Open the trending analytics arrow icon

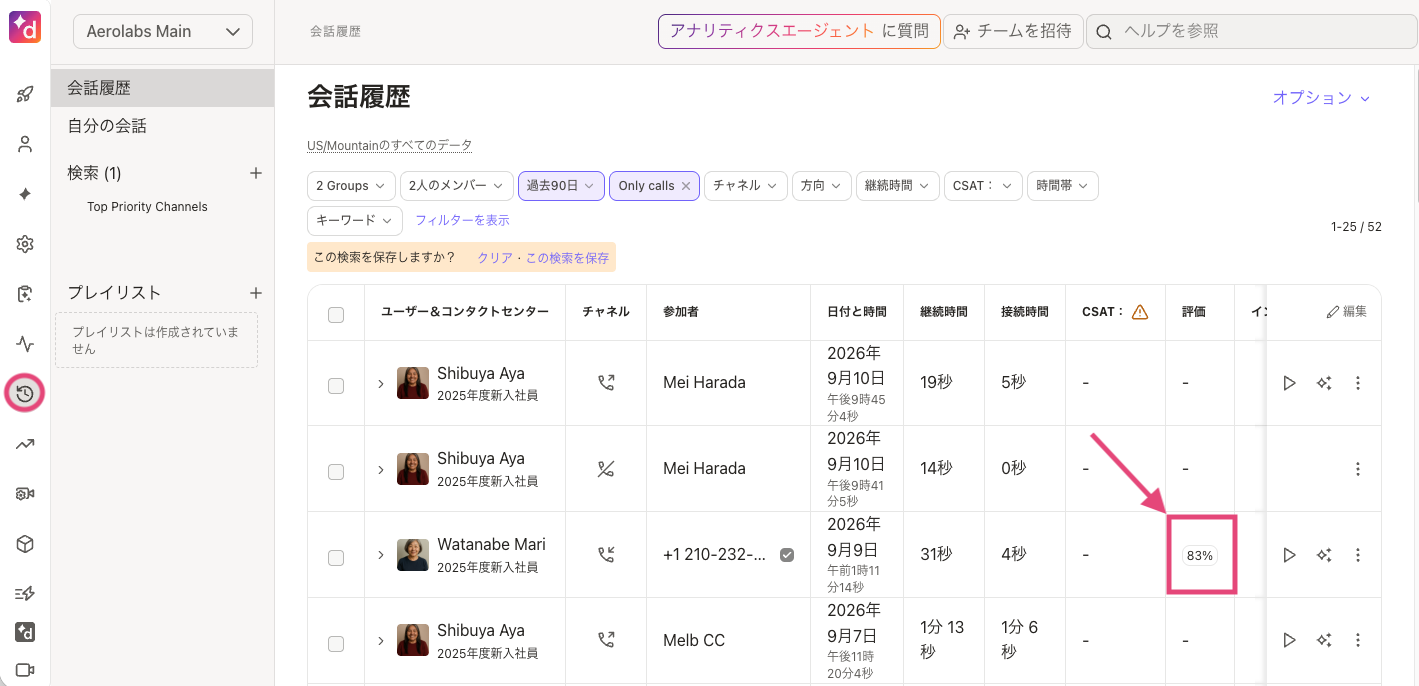(25, 444)
